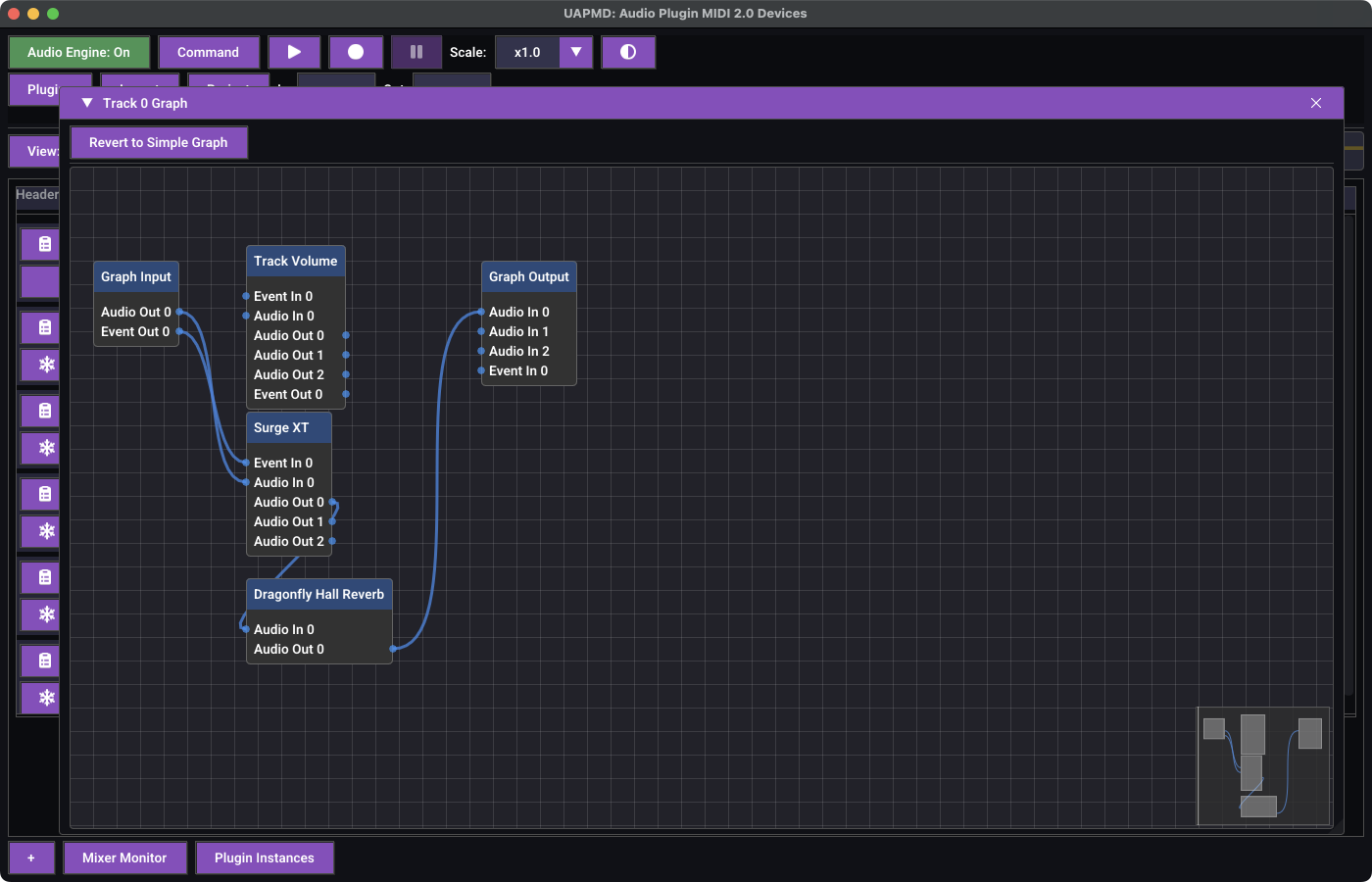Click Surge XT Audio In 0 pin

tap(246, 482)
